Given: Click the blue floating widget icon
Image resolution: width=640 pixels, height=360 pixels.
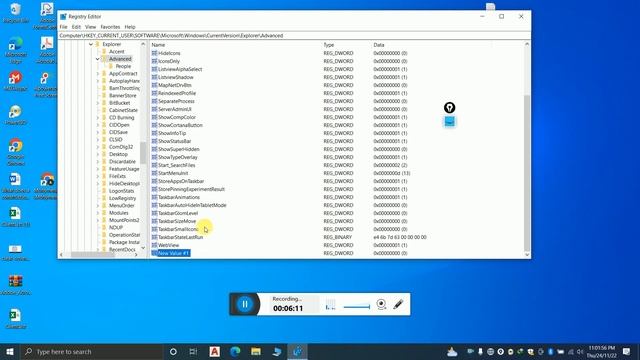Looking at the screenshot, I should tap(449, 122).
